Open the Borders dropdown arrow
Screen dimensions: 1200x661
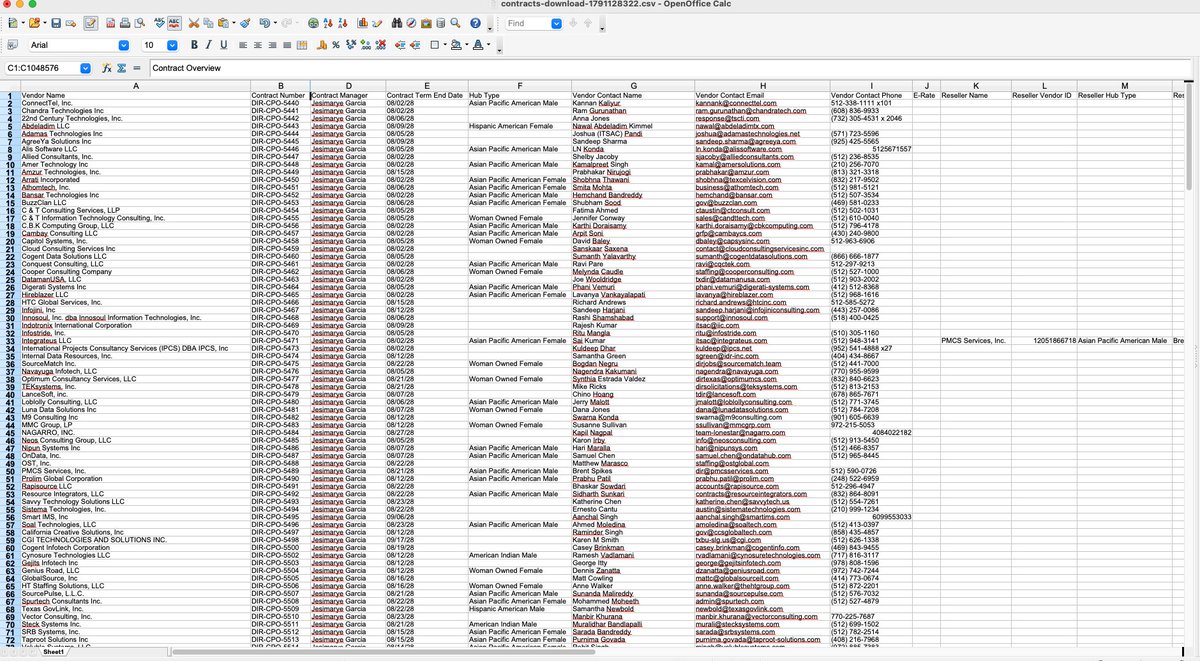(445, 45)
